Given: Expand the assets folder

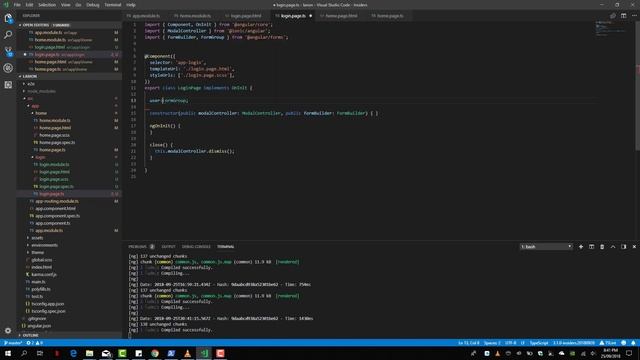Looking at the screenshot, I should pyautogui.click(x=36, y=238).
